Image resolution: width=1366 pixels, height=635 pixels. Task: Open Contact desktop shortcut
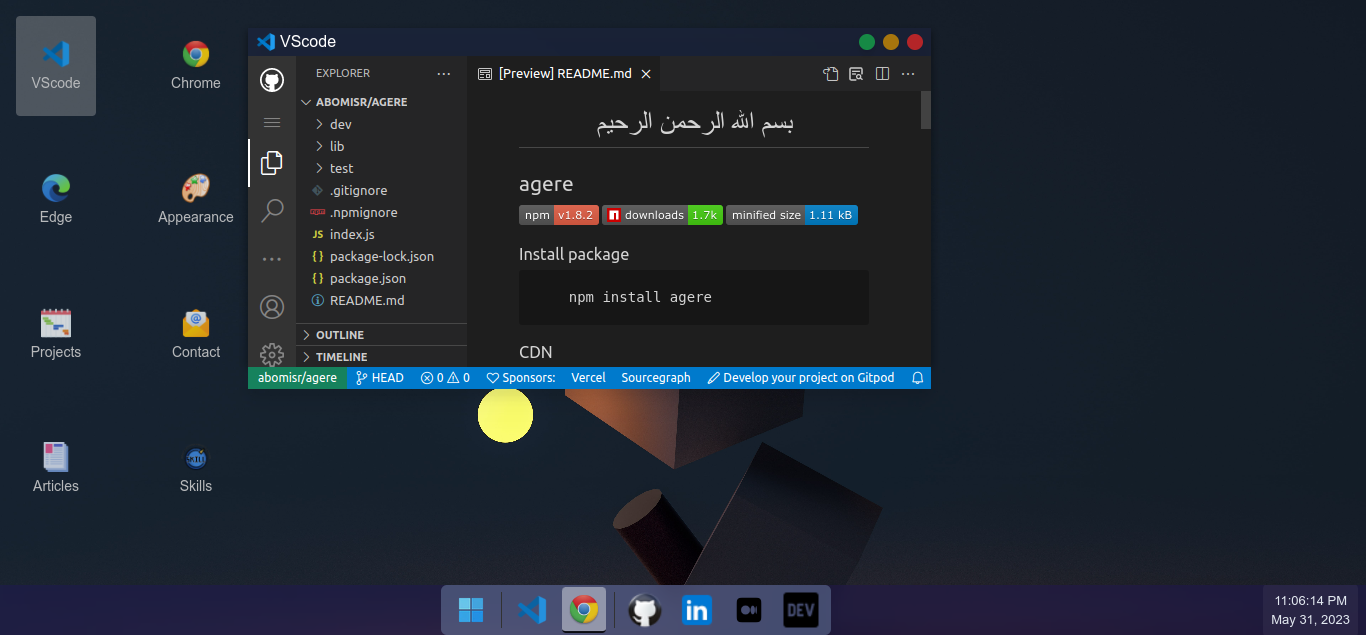pos(196,335)
